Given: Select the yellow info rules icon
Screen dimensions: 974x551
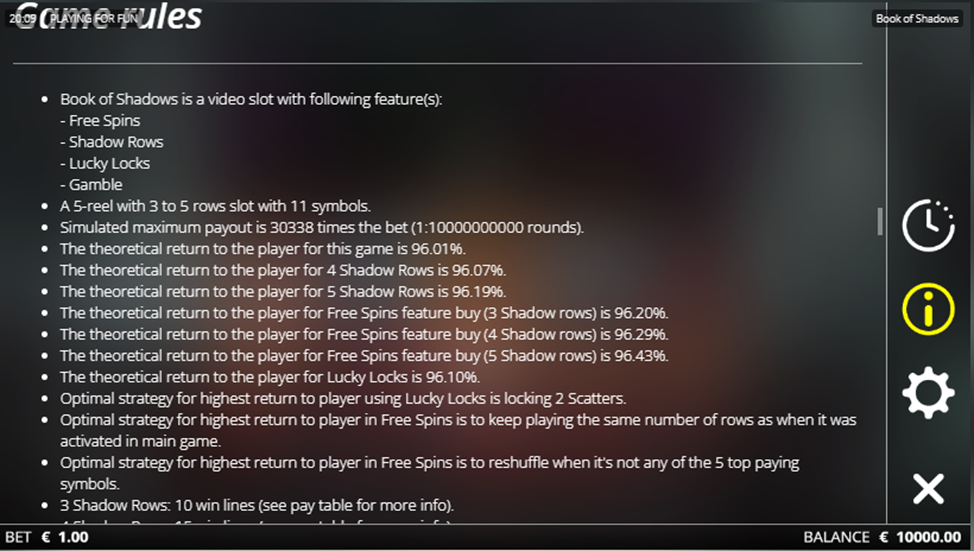Looking at the screenshot, I should 928,309.
